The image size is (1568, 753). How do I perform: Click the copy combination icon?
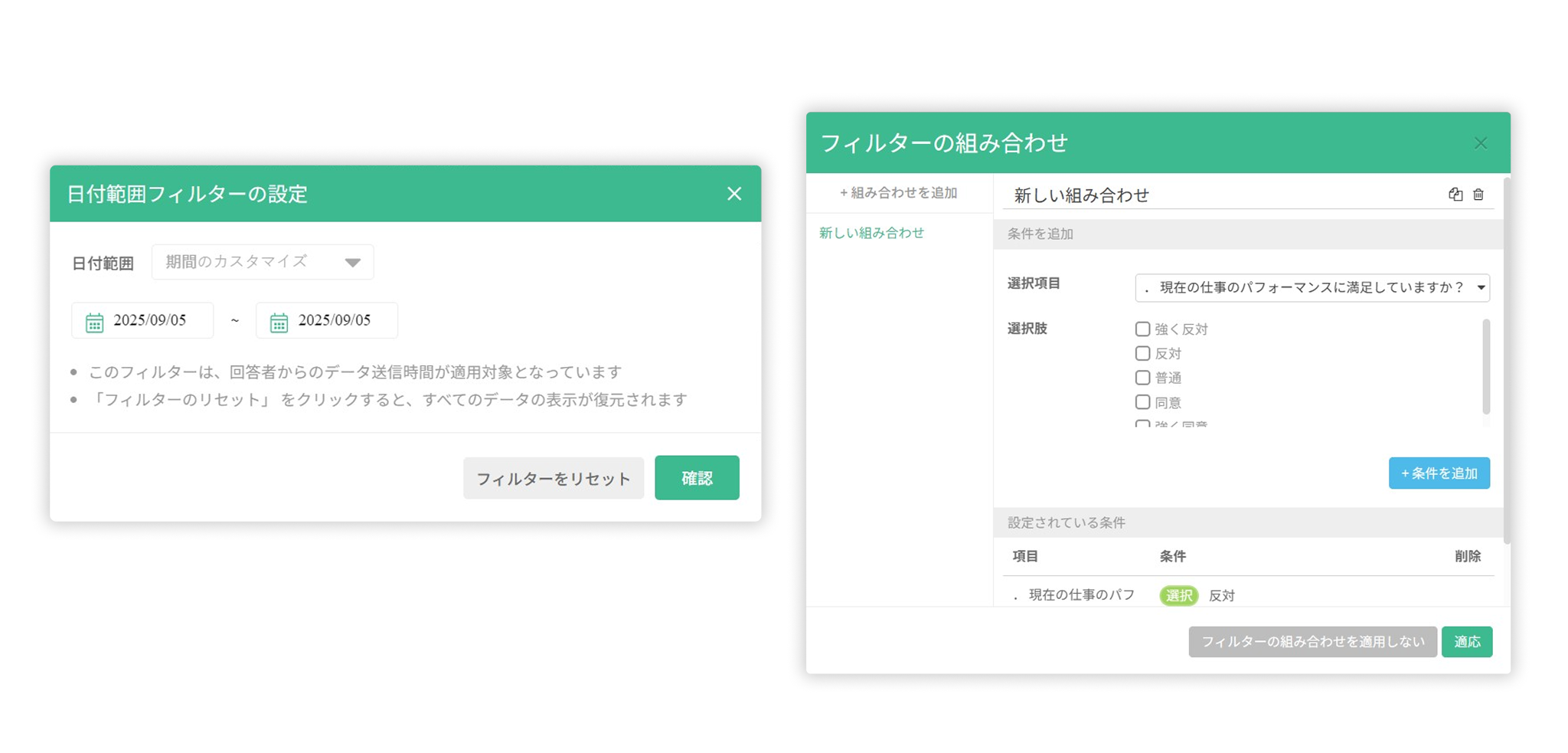(1455, 195)
